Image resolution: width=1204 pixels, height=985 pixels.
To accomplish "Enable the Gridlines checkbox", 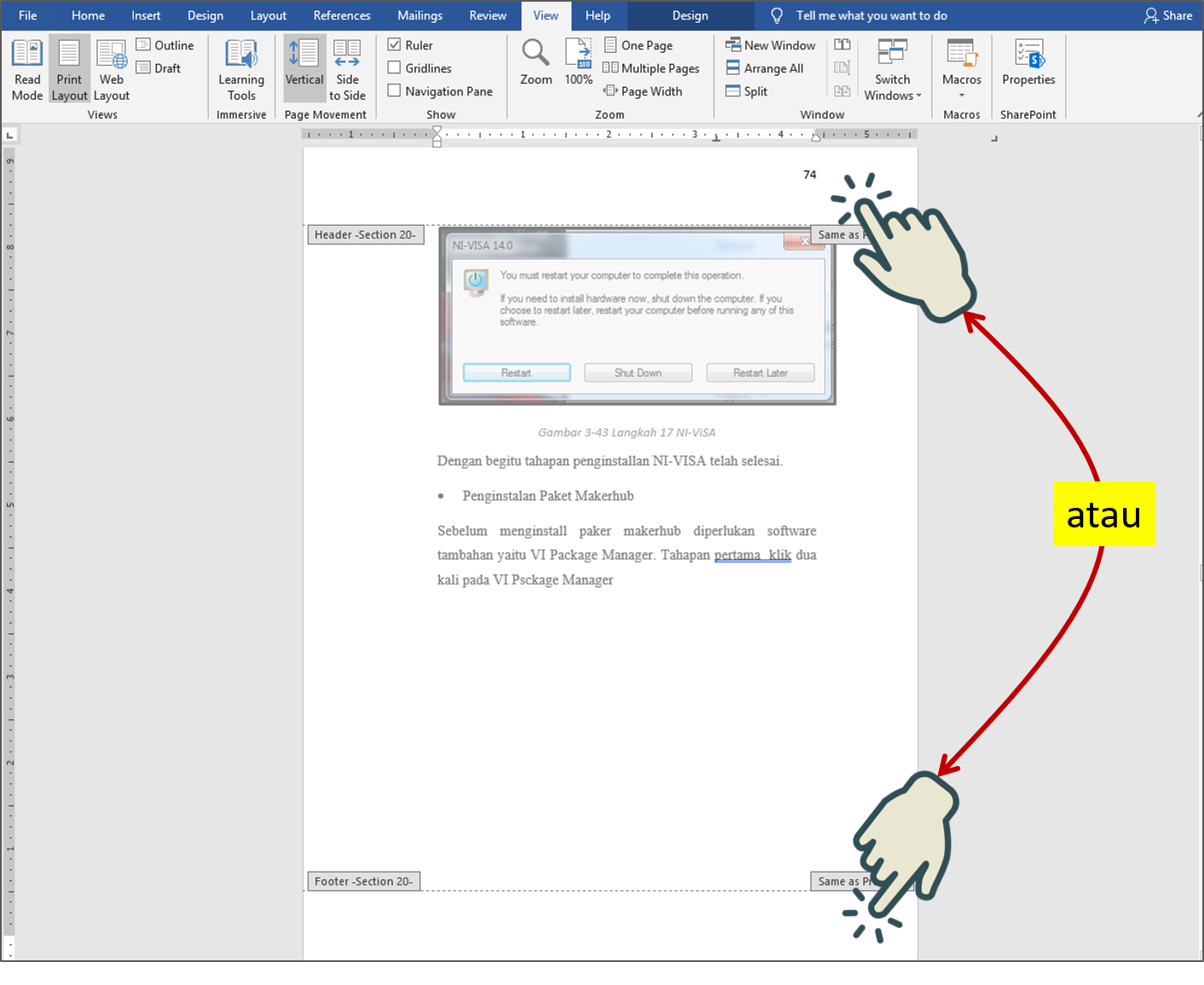I will coord(395,67).
